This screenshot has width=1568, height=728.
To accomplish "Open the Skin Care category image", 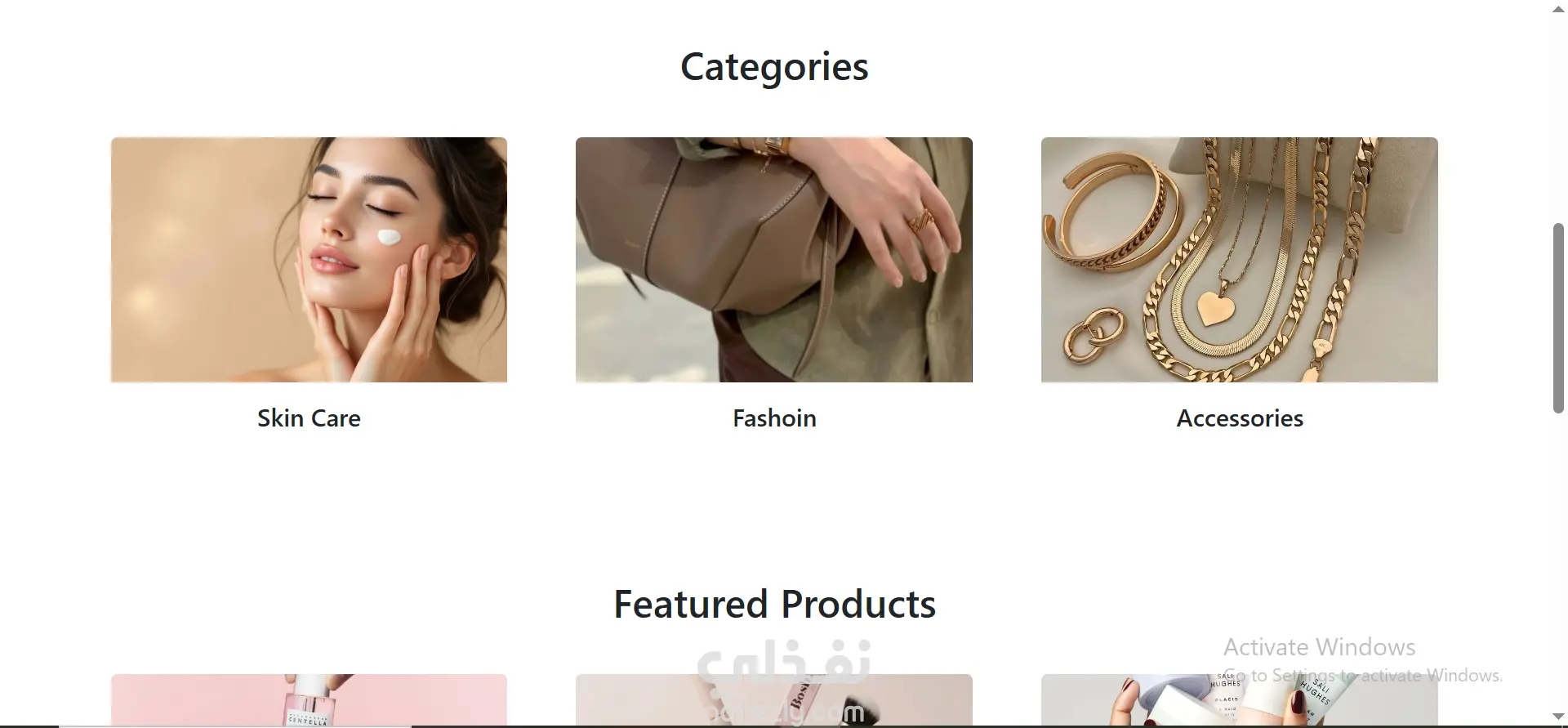I will coord(309,260).
